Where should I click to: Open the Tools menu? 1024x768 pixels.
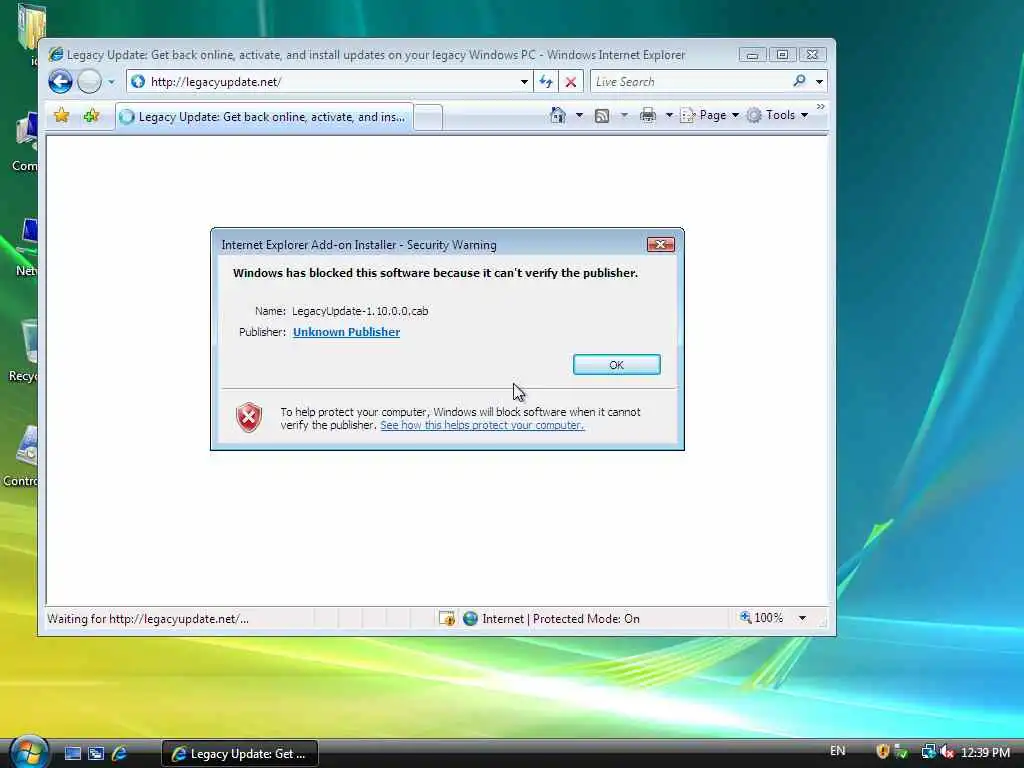click(x=778, y=115)
